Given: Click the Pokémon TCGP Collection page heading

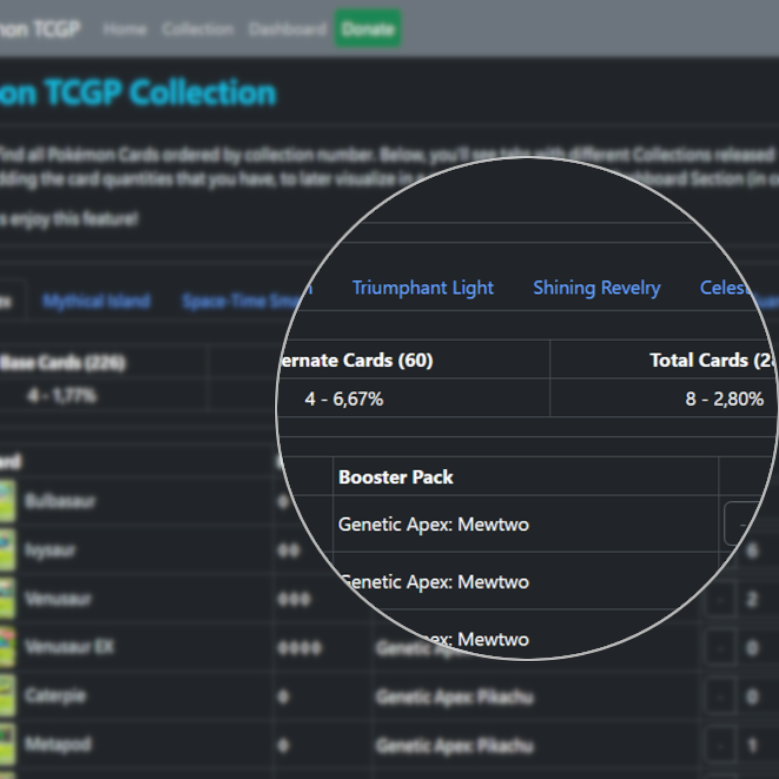Looking at the screenshot, I should click(x=138, y=92).
